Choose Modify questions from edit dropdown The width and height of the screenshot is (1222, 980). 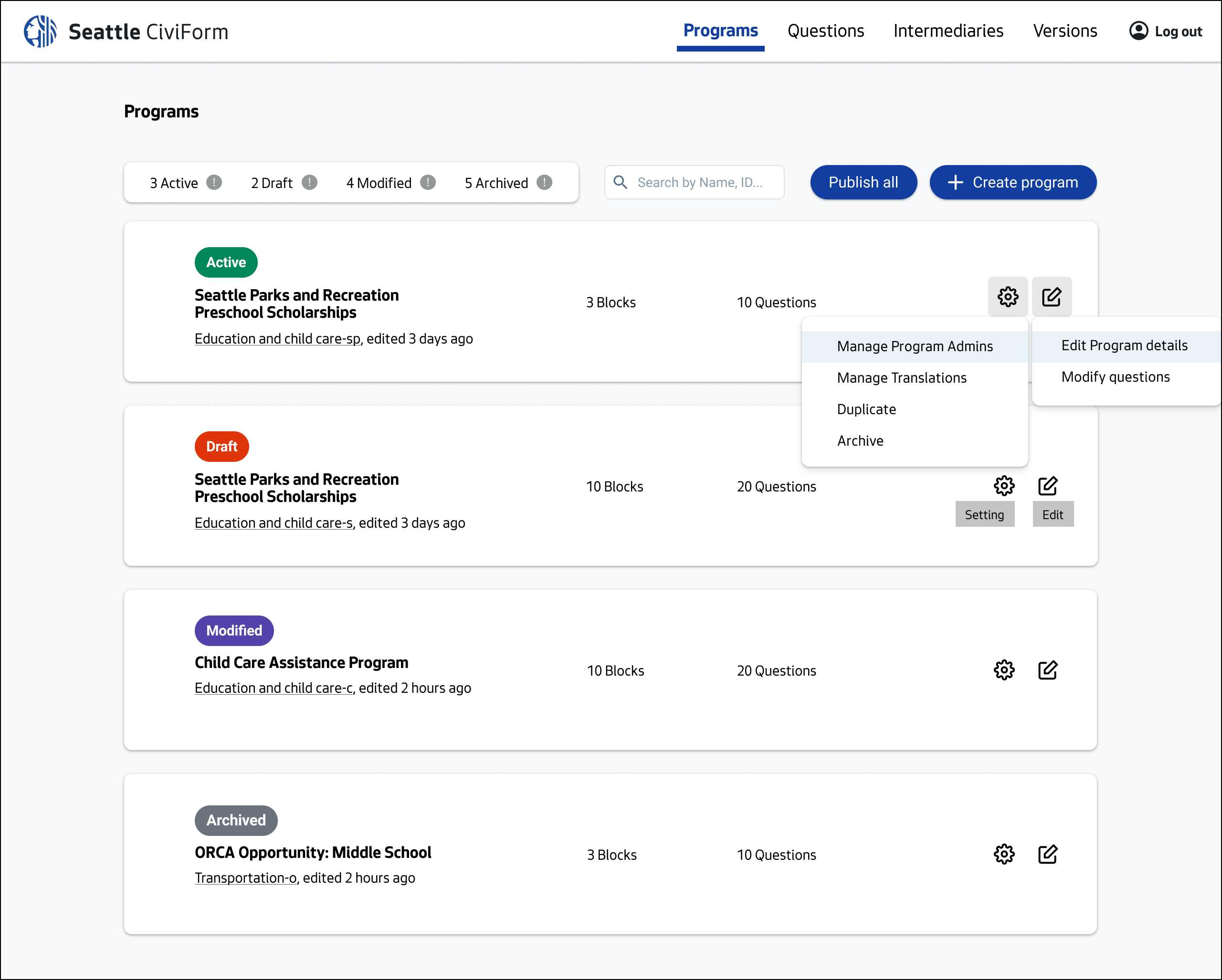(1115, 377)
